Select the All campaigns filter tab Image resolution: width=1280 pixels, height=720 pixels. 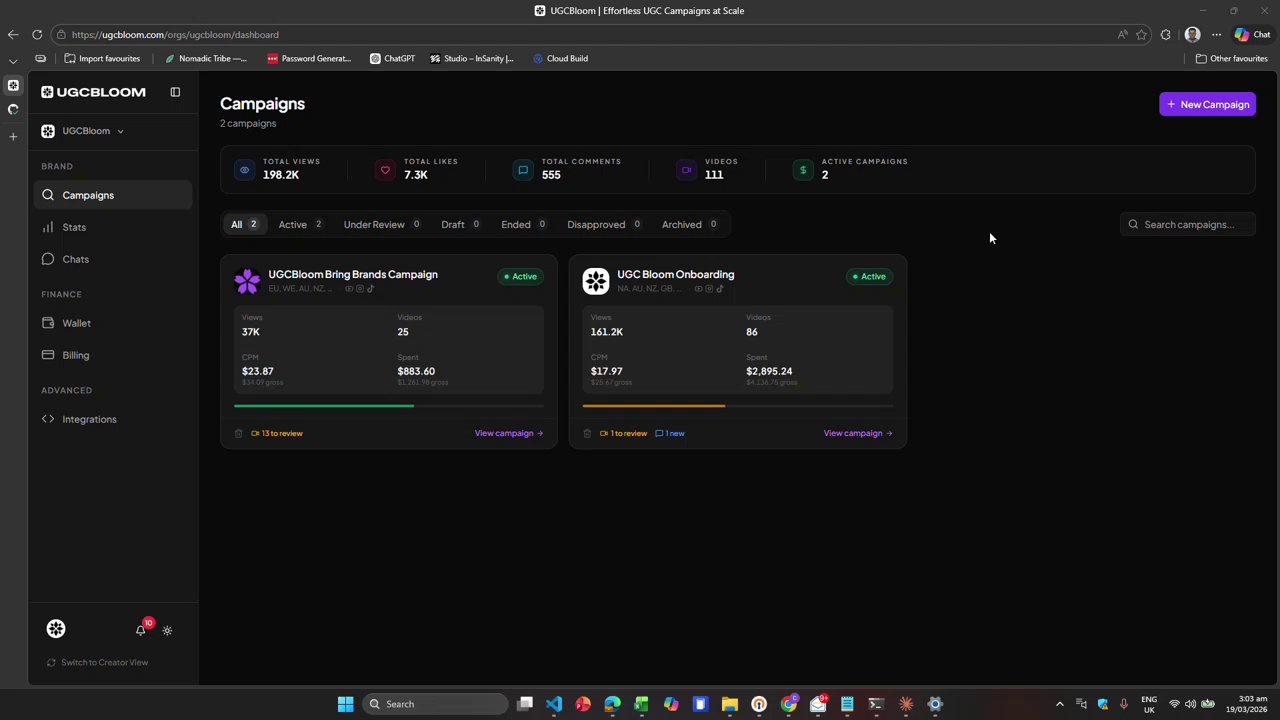click(x=245, y=224)
